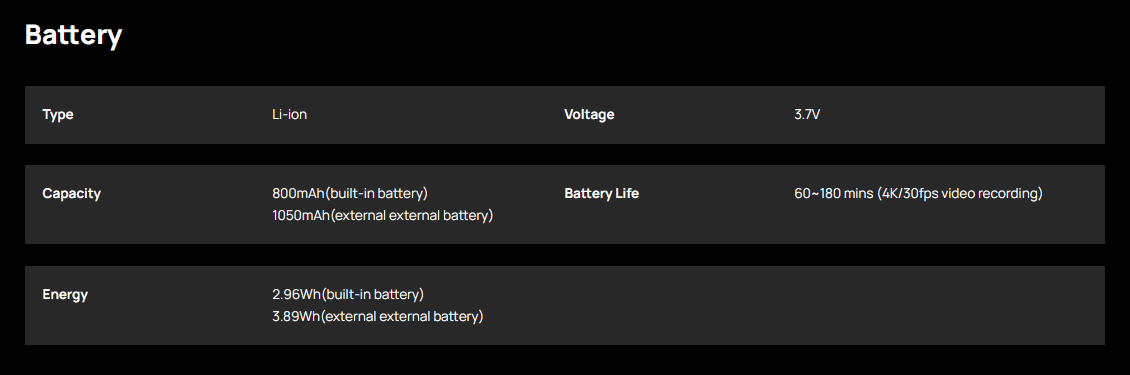Click the 800mAh built-in battery text
Screen dimensions: 1130x375
[x=350, y=194]
